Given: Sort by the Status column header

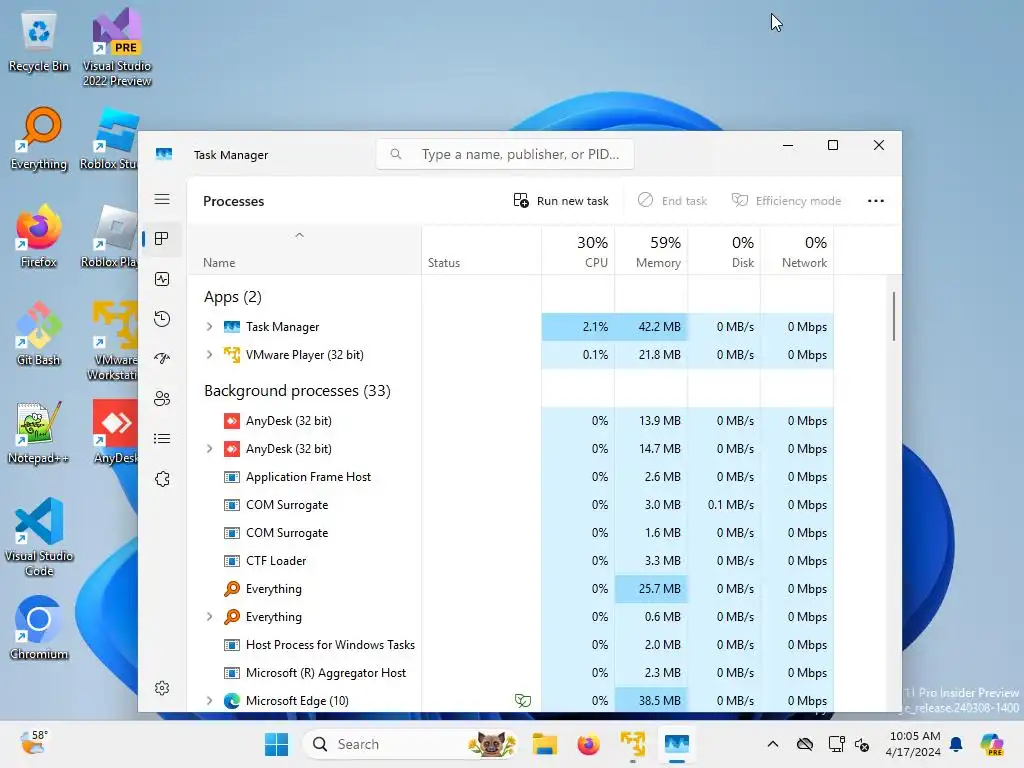Looking at the screenshot, I should 481,250.
